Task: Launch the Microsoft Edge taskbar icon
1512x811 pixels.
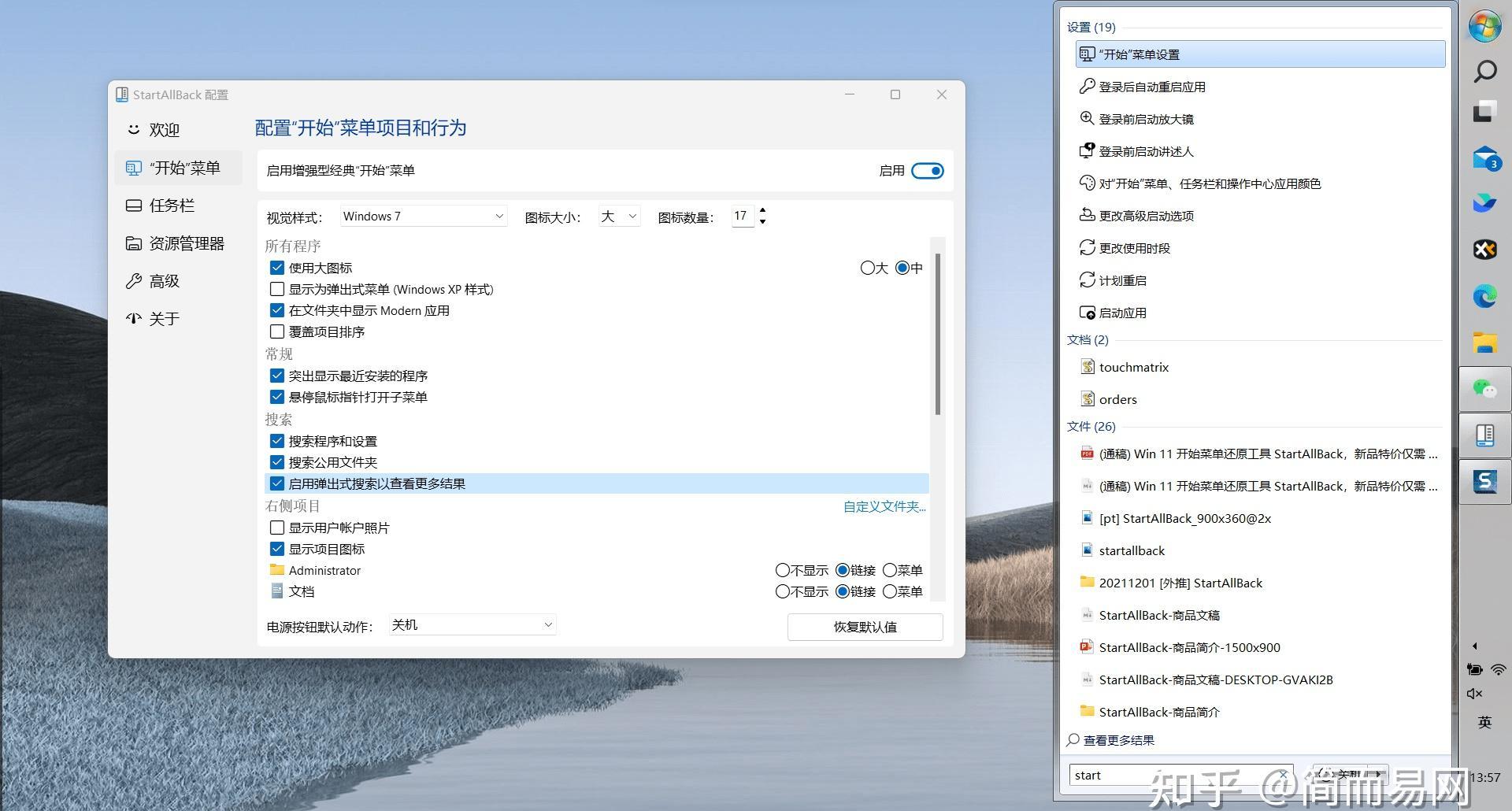Action: (1484, 296)
